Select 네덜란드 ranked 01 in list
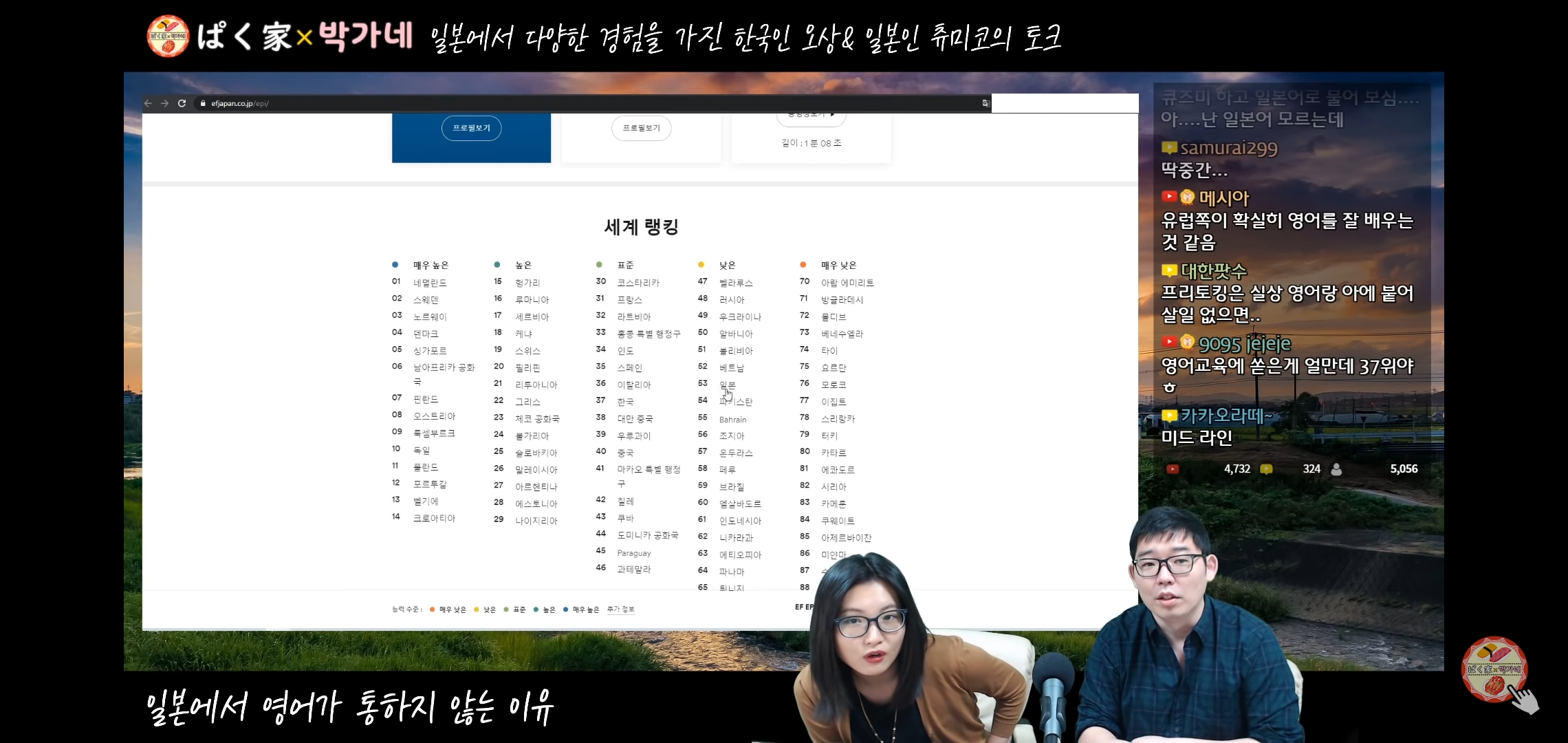 tap(430, 283)
